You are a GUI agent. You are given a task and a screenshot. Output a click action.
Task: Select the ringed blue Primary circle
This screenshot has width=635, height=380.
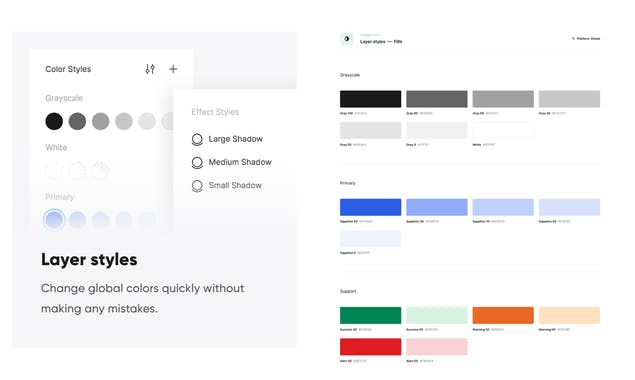(x=54, y=220)
